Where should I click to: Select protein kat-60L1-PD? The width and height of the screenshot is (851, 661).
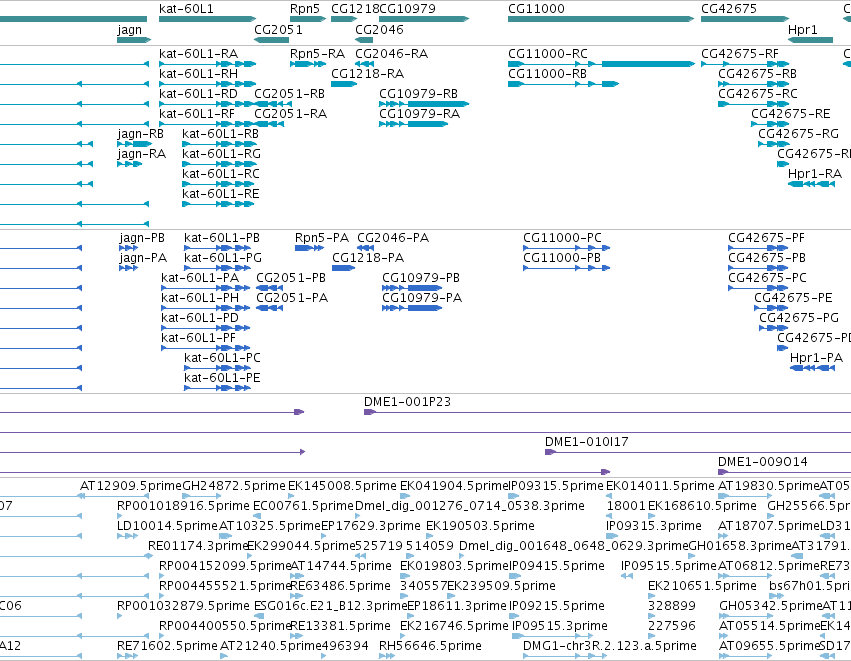pyautogui.click(x=200, y=319)
